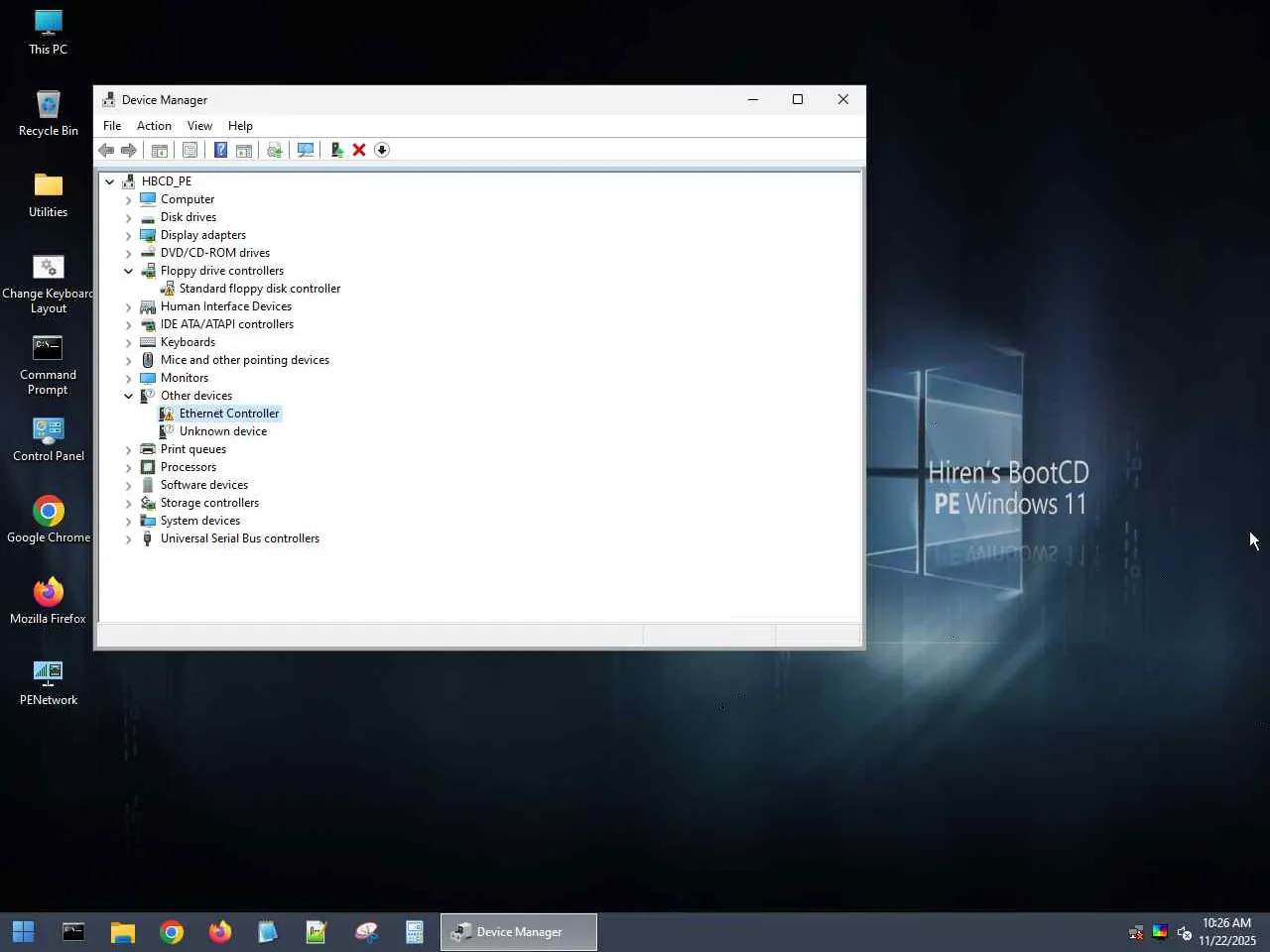
Task: Expand the Disk drives category
Action: pyautogui.click(x=128, y=217)
